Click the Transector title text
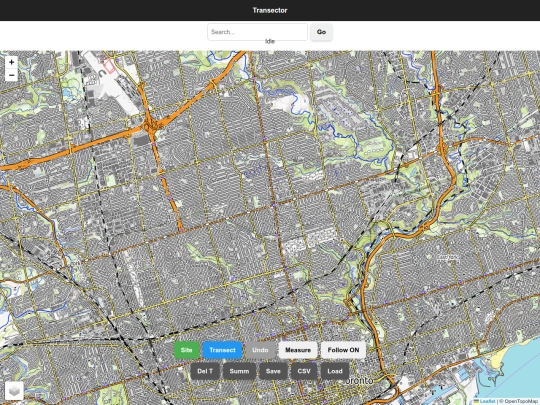540x405 pixels. (270, 10)
